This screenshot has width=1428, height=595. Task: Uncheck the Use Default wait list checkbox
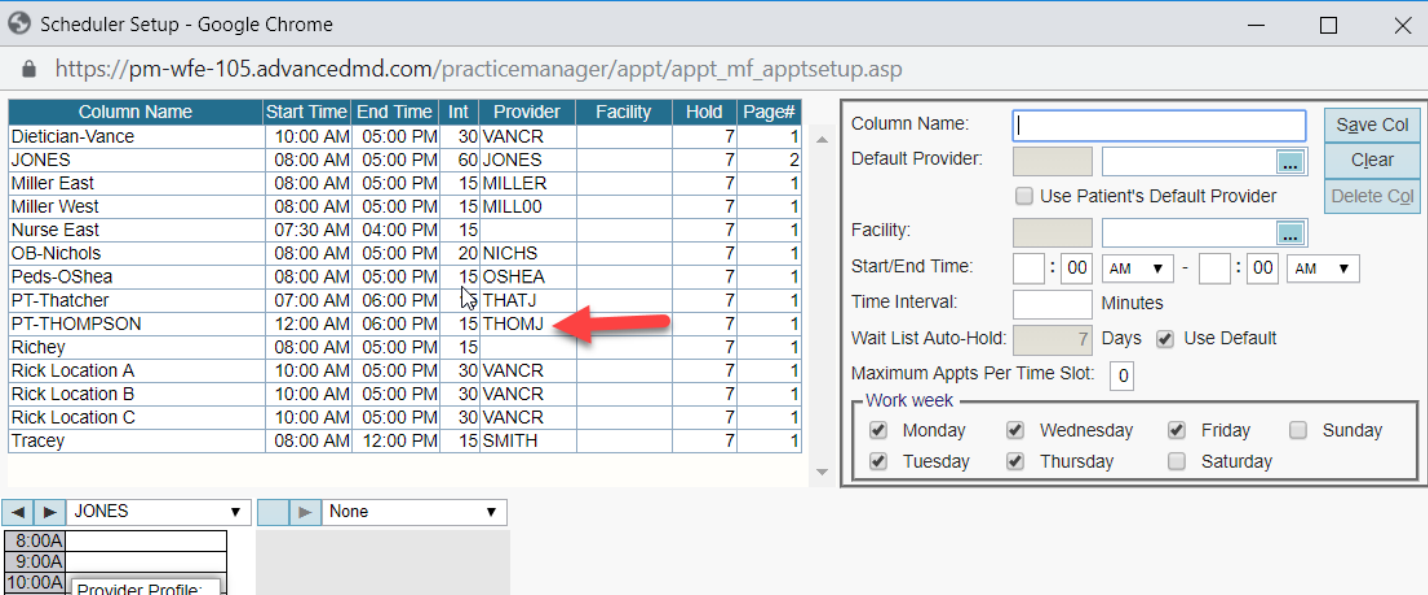point(1164,339)
